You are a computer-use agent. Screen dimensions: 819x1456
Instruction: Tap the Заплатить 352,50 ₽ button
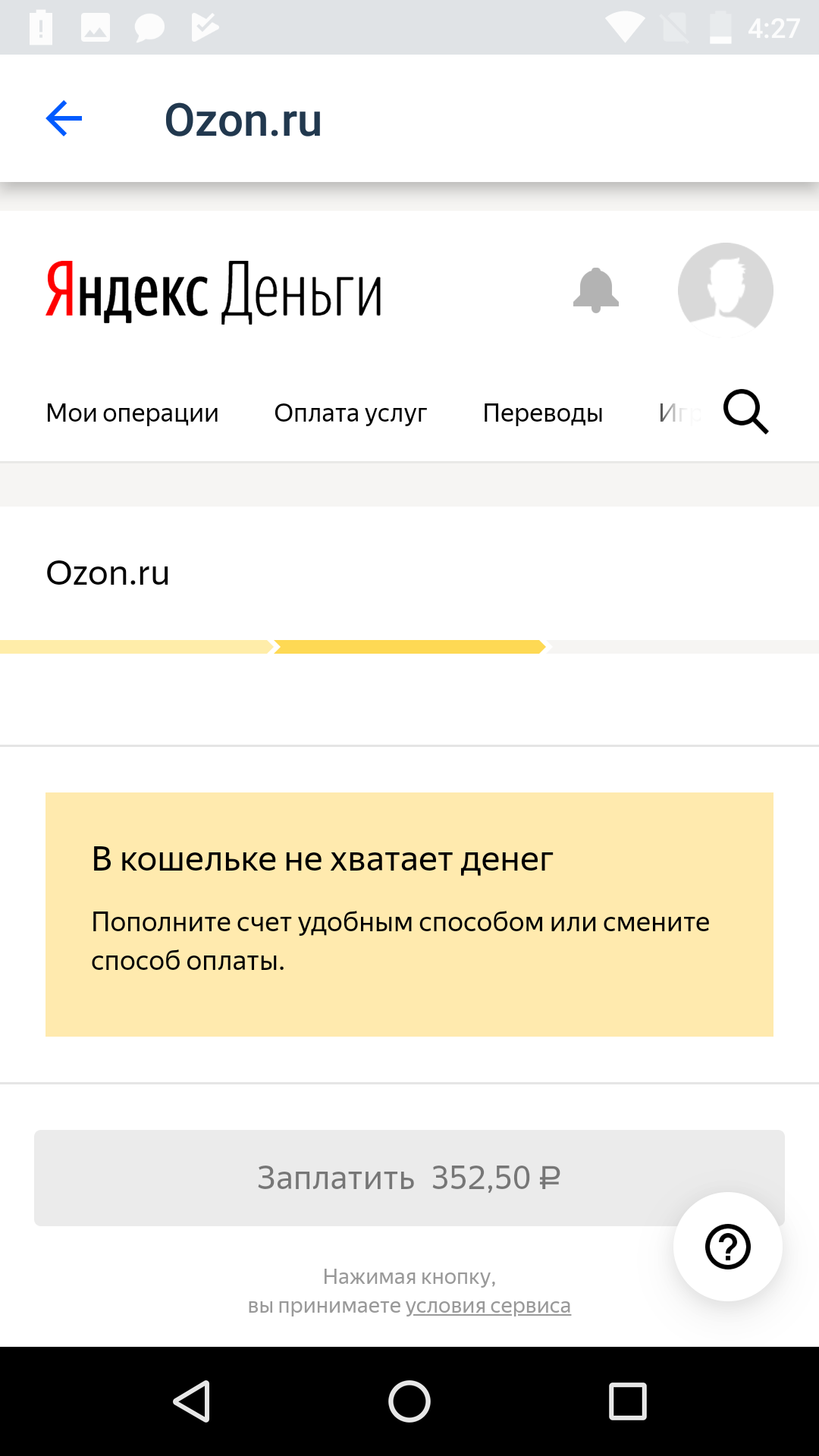click(x=409, y=1178)
